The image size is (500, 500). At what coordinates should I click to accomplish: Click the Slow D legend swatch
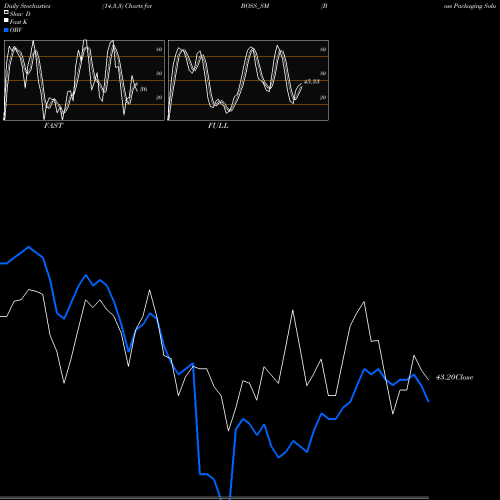coord(6,12)
